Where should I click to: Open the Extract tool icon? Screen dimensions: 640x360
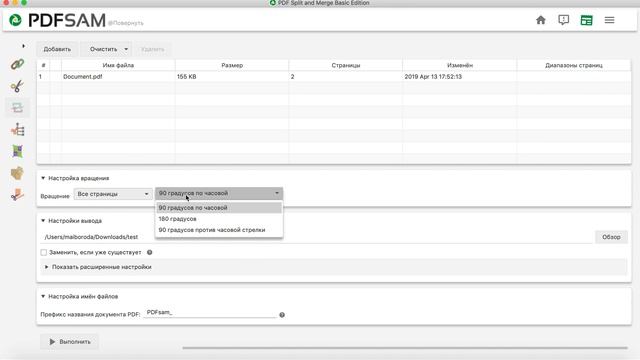pyautogui.click(x=17, y=173)
